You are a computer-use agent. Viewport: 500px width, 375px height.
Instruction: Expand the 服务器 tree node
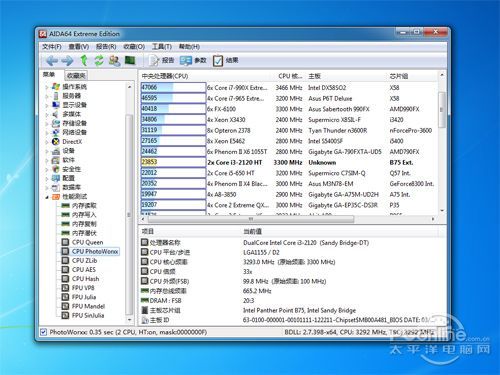click(x=47, y=96)
